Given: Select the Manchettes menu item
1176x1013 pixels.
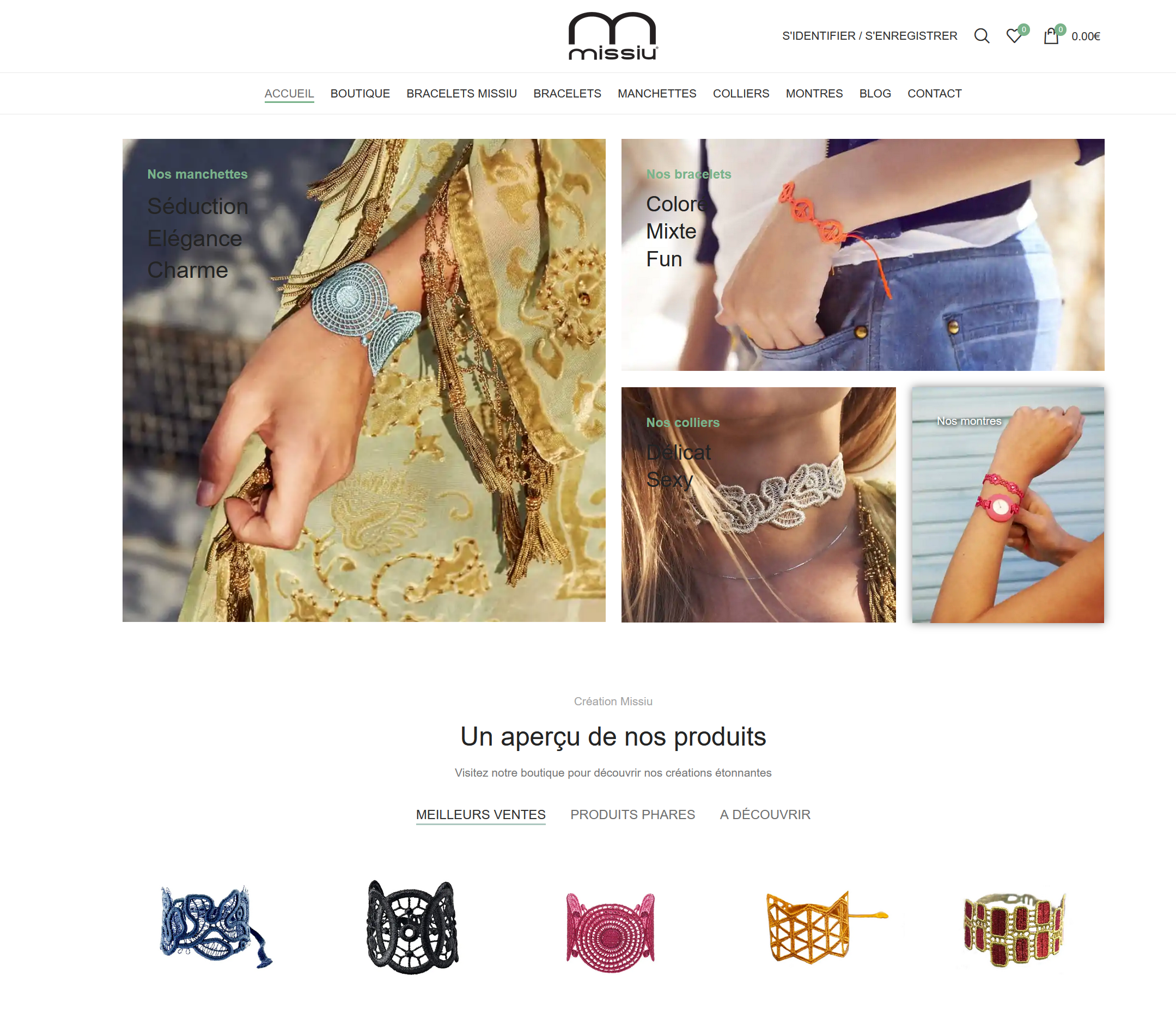Looking at the screenshot, I should point(657,94).
